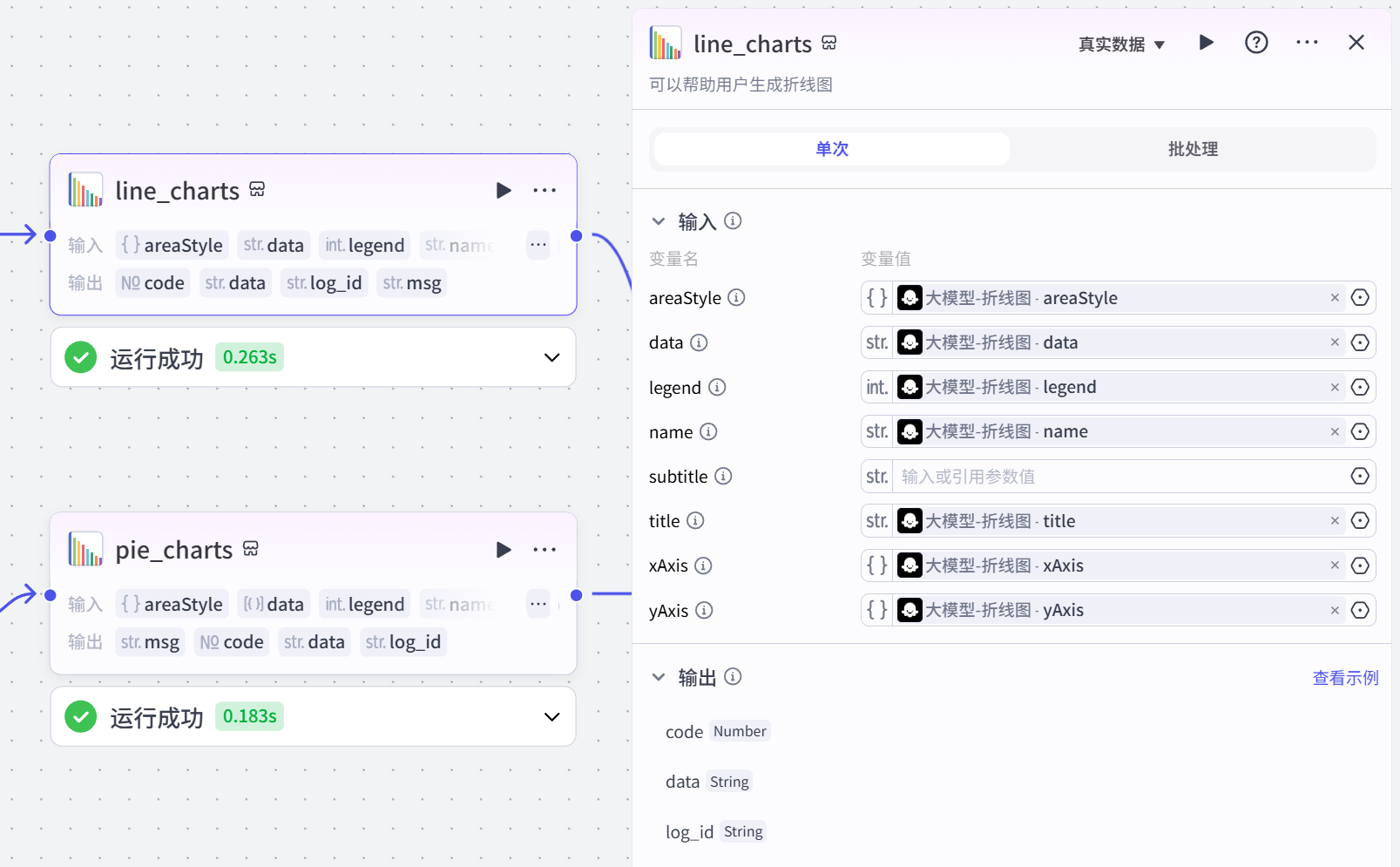Expand line_charts 运行成功 result details chevron
1400x867 pixels.
click(x=551, y=357)
